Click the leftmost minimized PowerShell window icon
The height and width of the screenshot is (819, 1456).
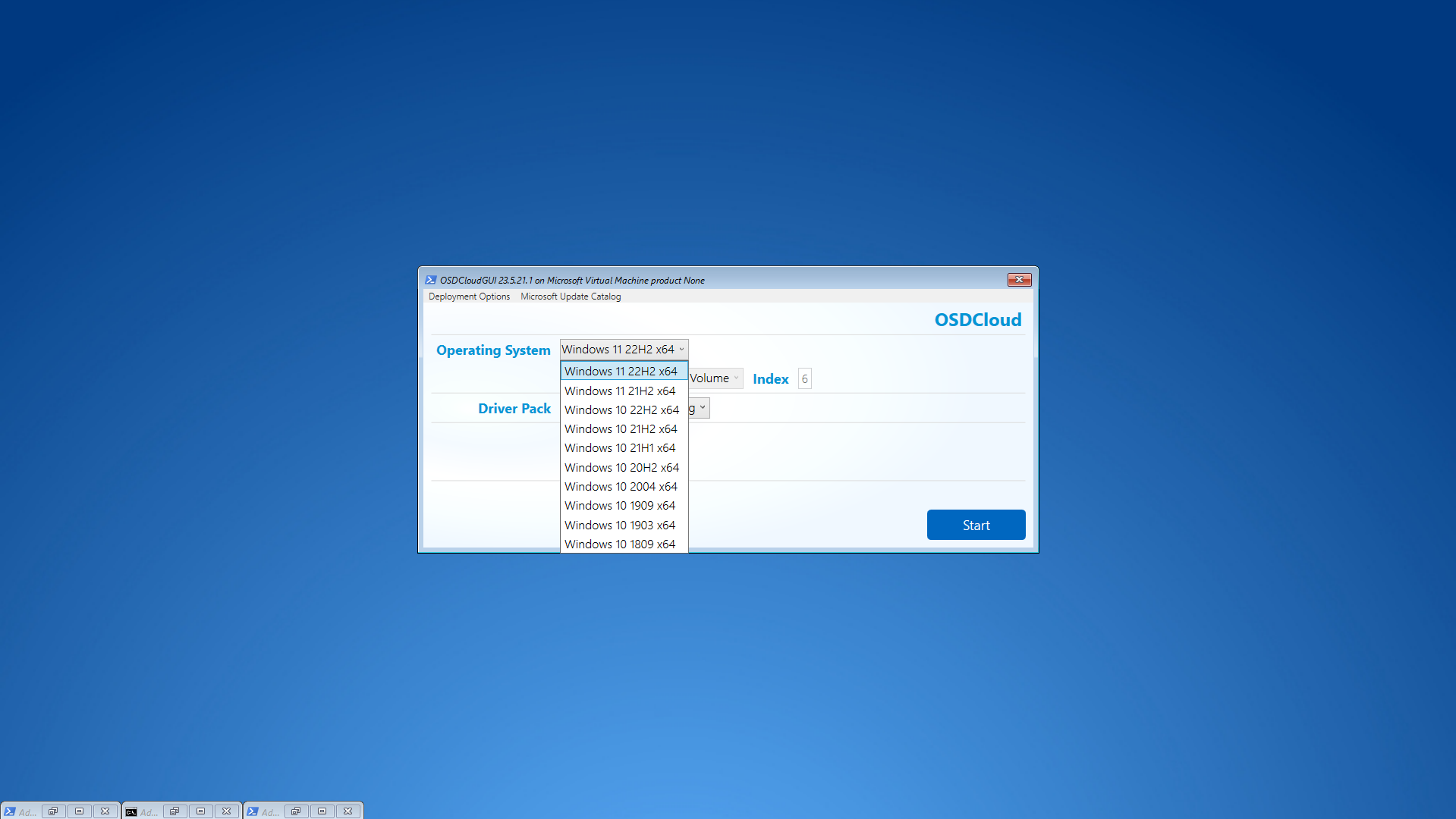[x=10, y=811]
